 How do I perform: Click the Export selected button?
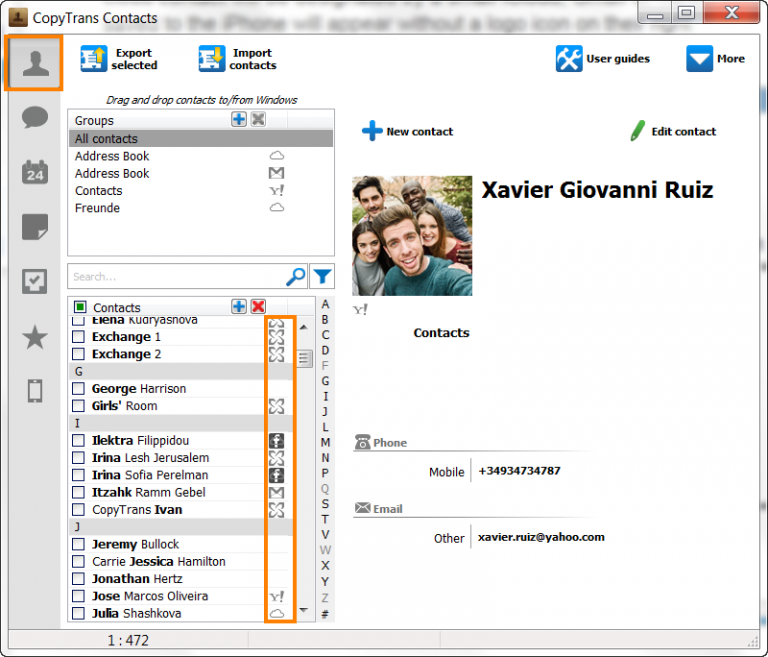[119, 59]
